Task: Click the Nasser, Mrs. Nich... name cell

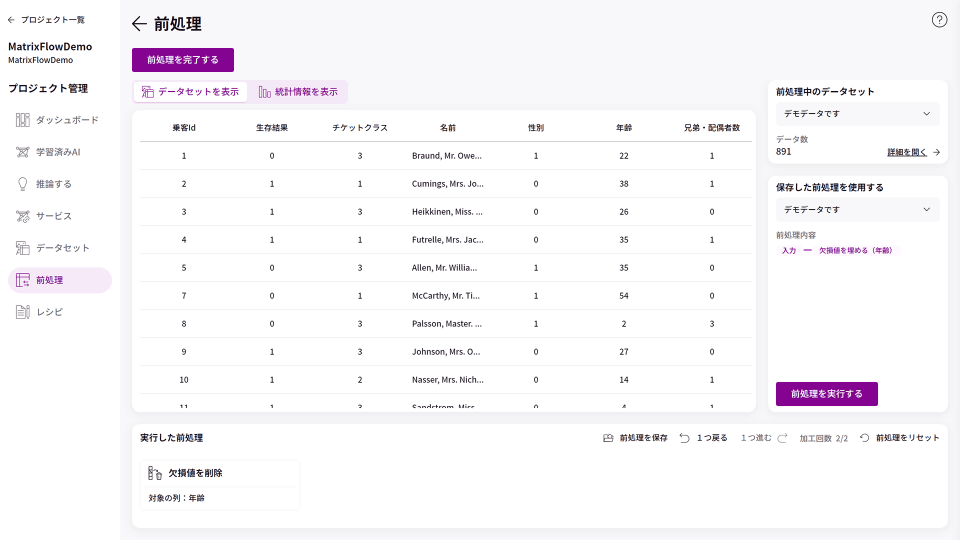Action: click(448, 380)
